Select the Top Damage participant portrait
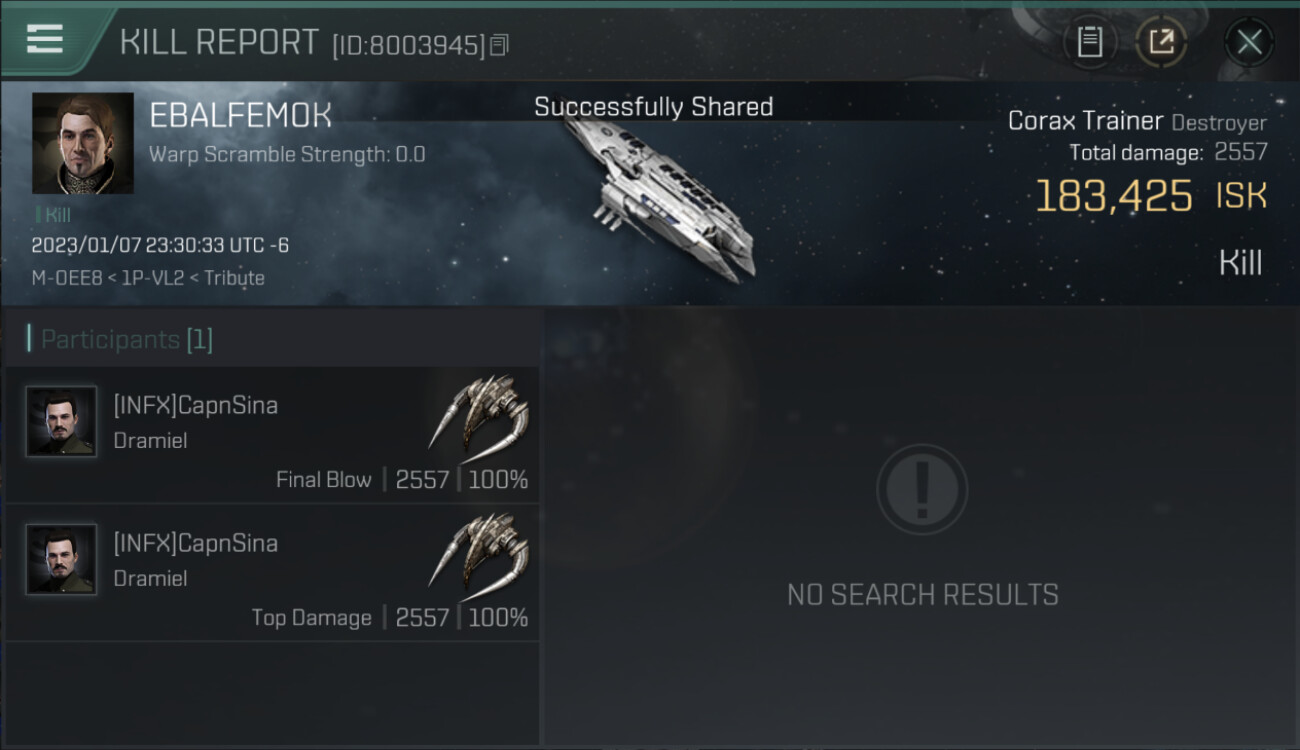 point(62,560)
